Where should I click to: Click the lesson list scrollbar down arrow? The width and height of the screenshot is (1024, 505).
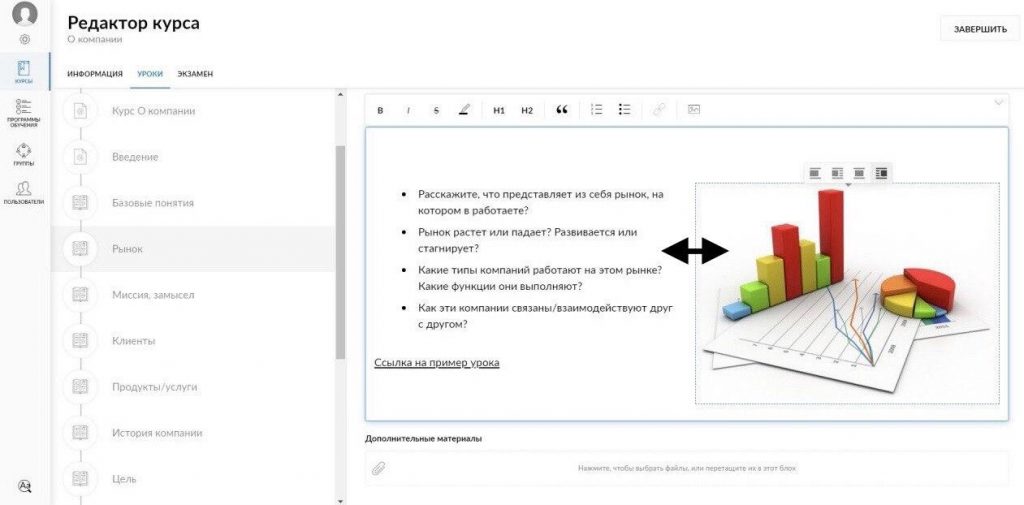[x=340, y=500]
